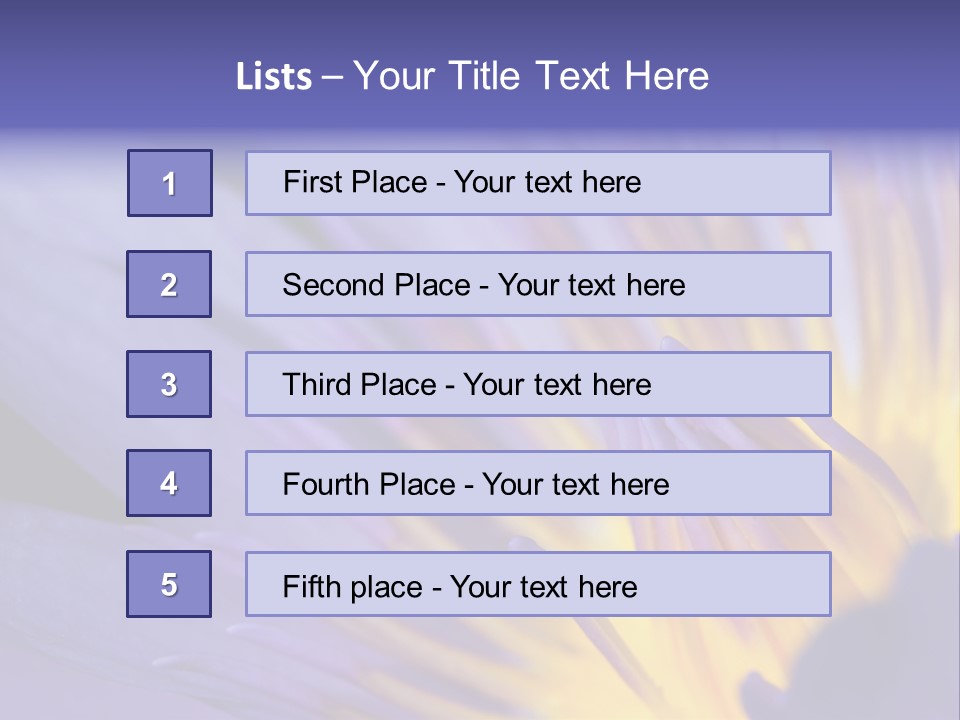Viewport: 960px width, 720px height.
Task: Click the bold word "Lists" in the title
Action: coord(273,76)
